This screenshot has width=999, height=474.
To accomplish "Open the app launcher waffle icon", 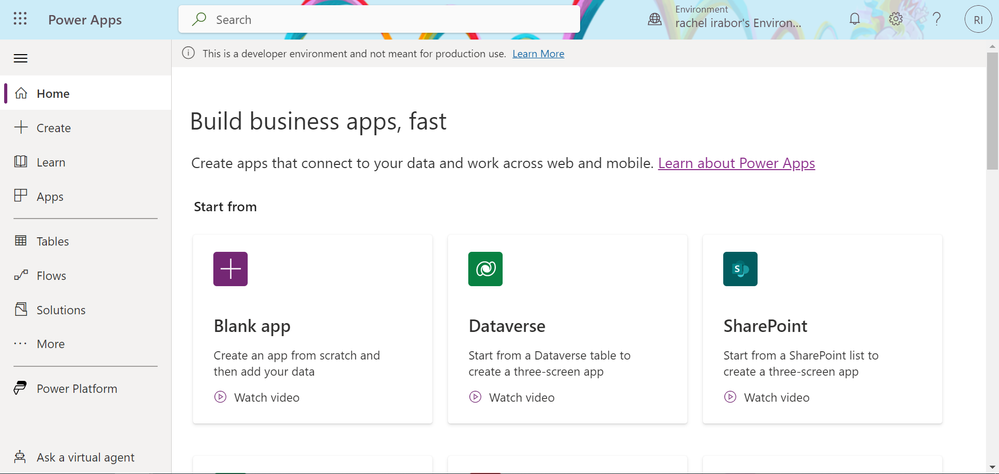I will point(20,19).
